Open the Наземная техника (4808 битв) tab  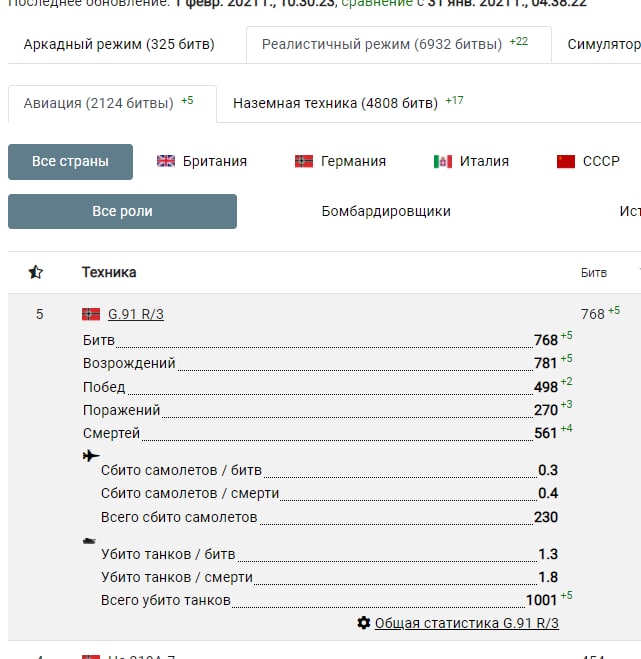tap(348, 103)
